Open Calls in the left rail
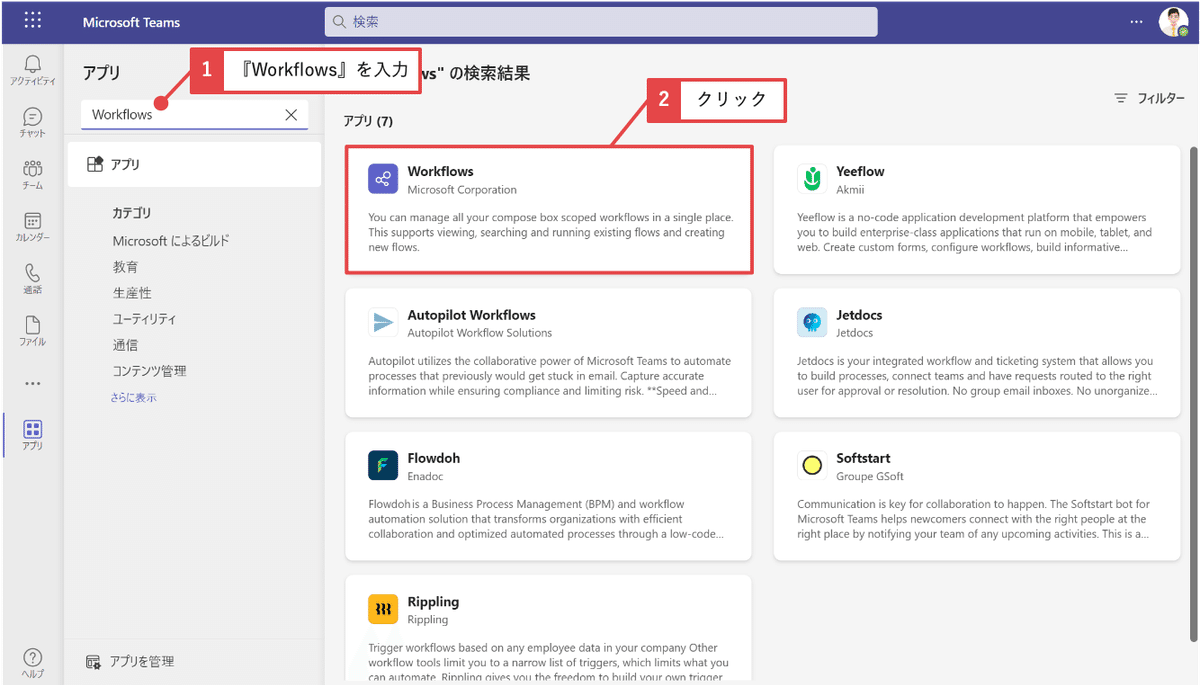Image resolution: width=1200 pixels, height=685 pixels. pos(33,279)
